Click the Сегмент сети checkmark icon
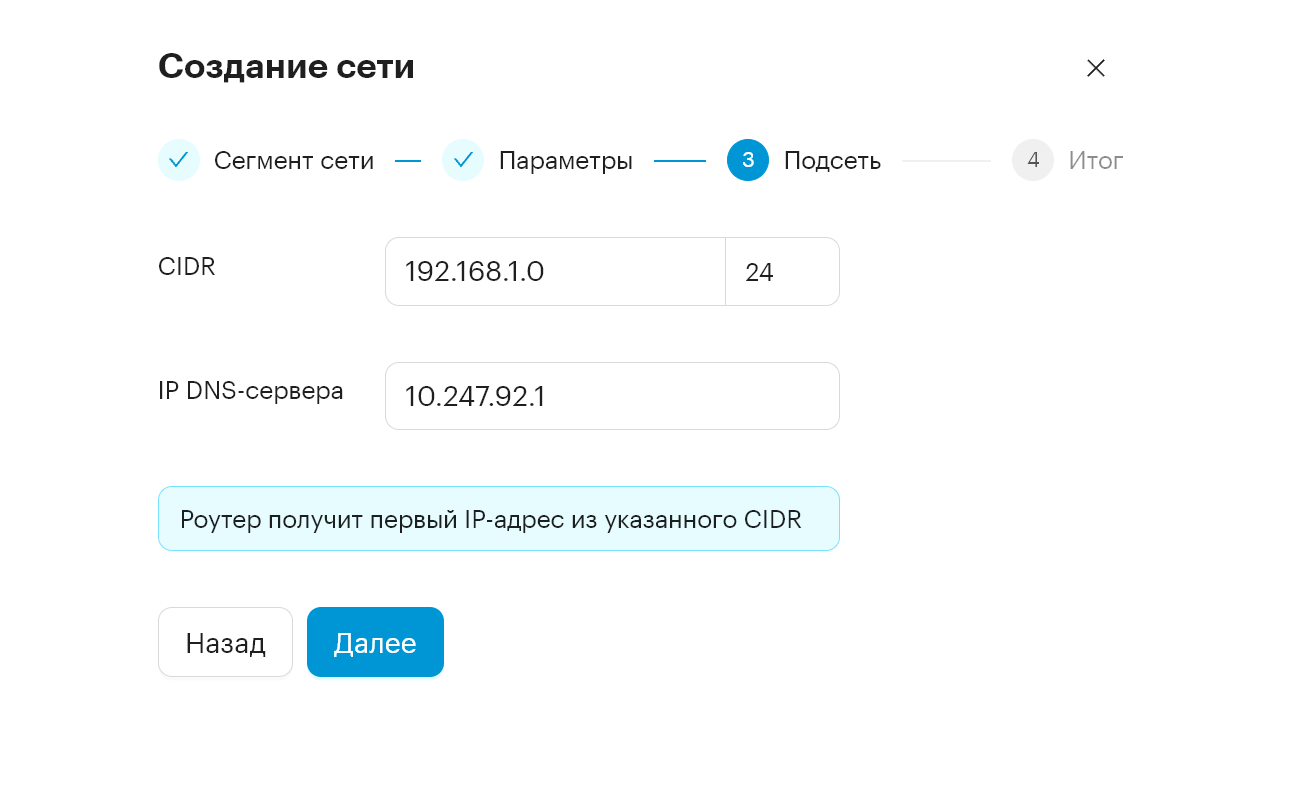This screenshot has height=788, width=1290. point(179,160)
